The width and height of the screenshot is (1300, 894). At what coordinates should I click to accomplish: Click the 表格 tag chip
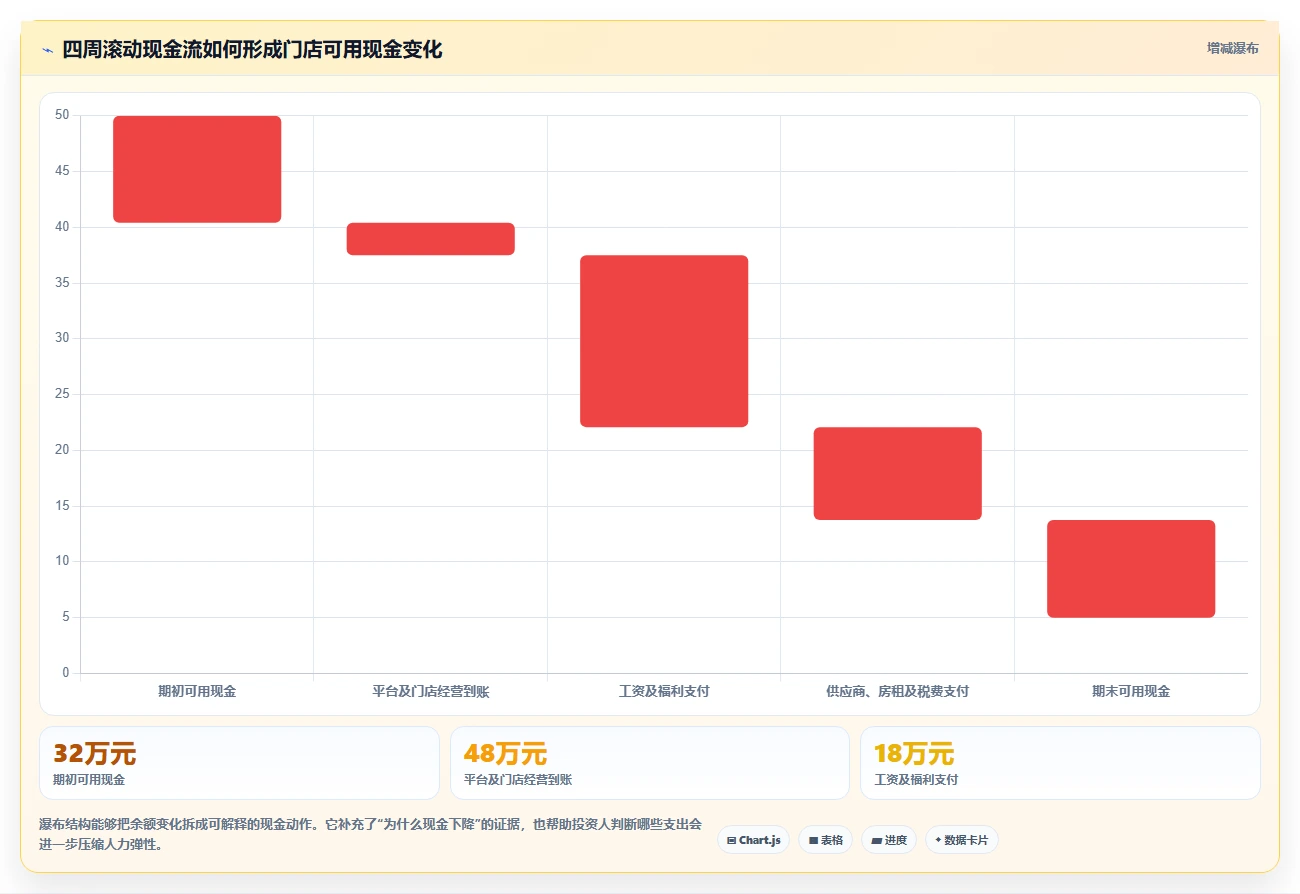coord(825,840)
